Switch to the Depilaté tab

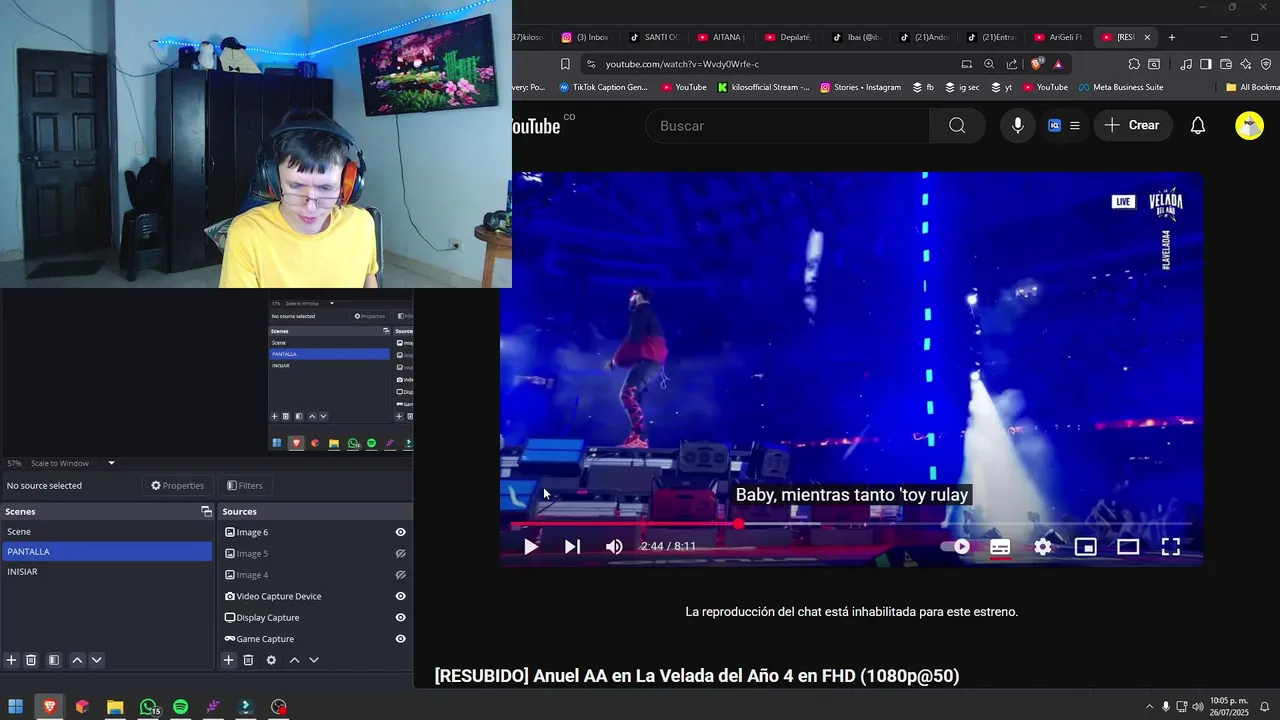[x=789, y=37]
